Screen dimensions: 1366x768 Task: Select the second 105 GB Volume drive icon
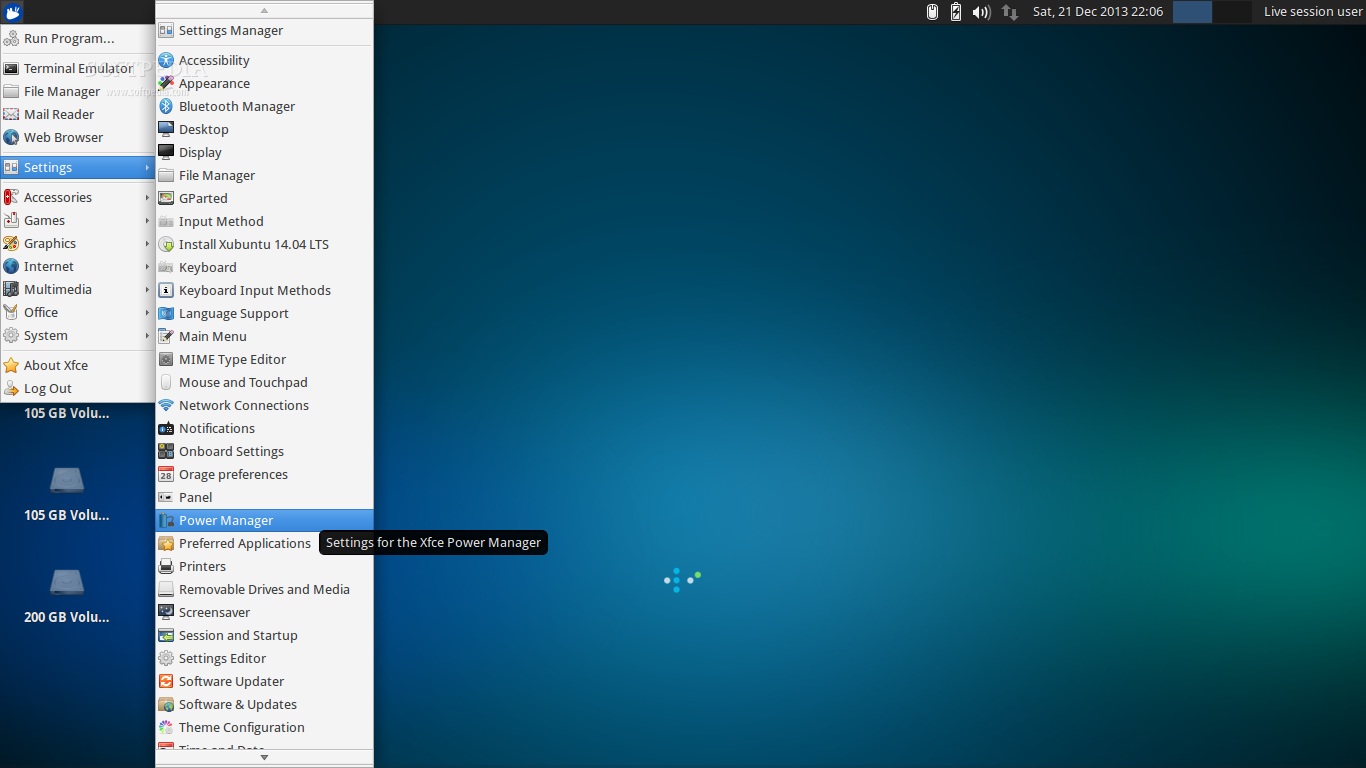pyautogui.click(x=67, y=481)
